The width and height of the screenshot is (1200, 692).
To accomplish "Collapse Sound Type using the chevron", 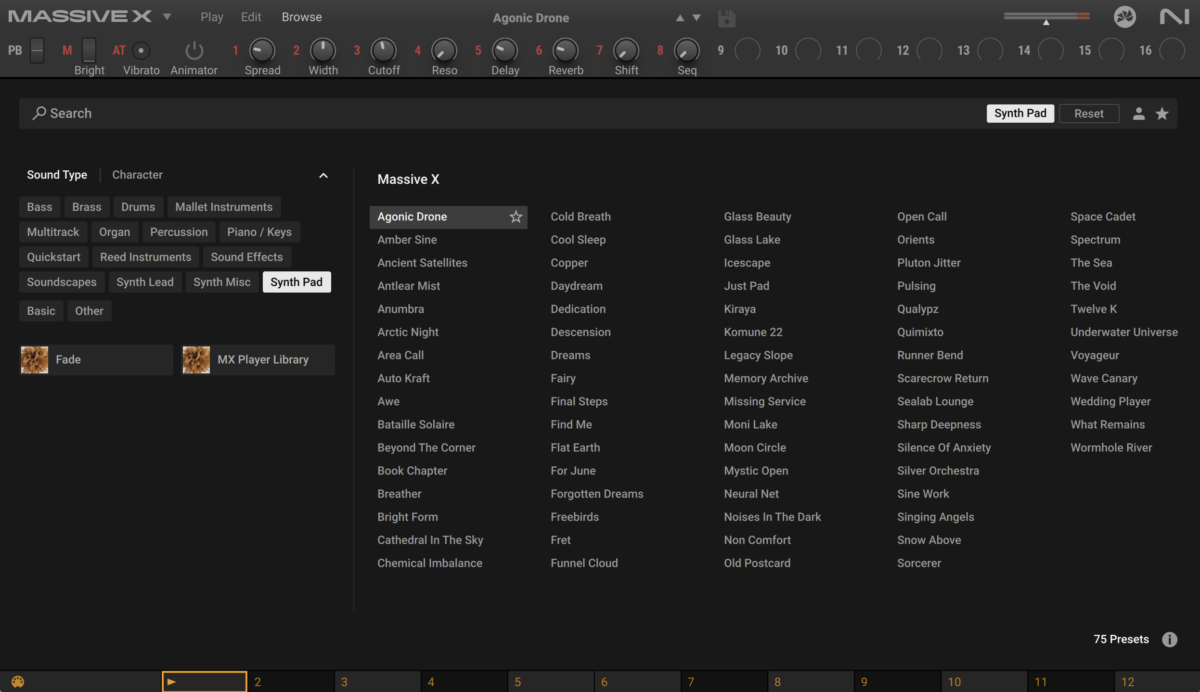I will pyautogui.click(x=323, y=174).
